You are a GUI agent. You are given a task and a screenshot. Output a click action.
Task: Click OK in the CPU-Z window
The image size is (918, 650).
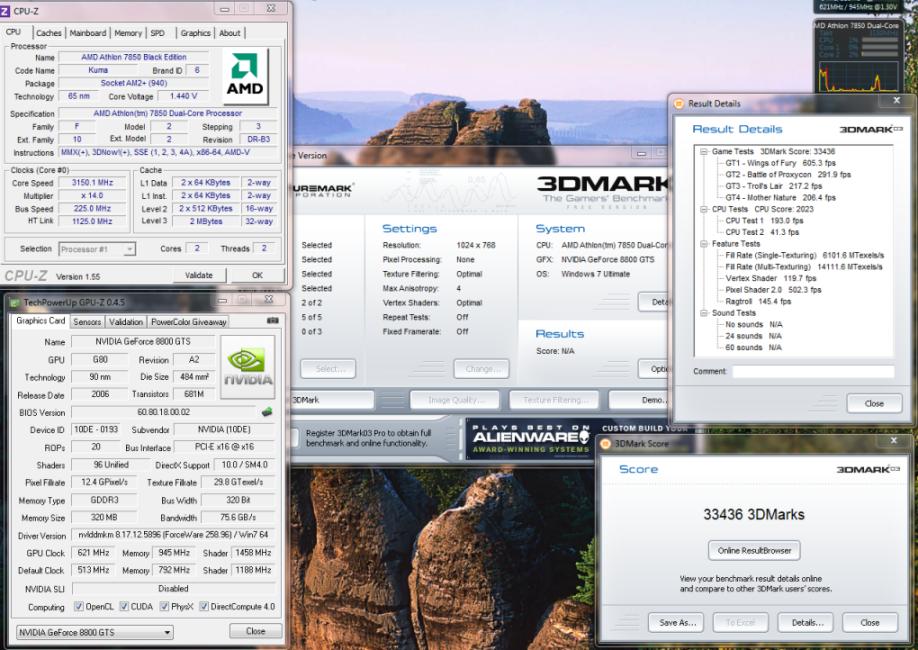(258, 275)
